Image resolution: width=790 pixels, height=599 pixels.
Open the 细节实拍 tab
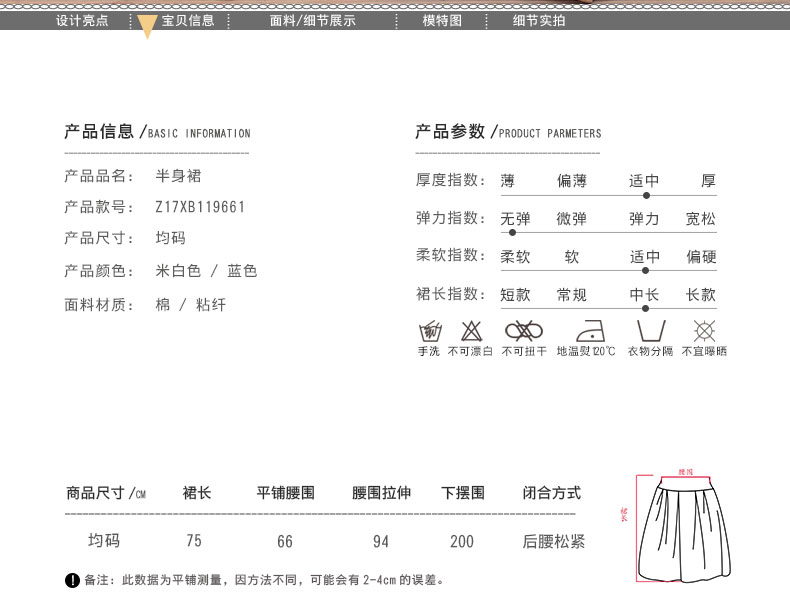(539, 20)
